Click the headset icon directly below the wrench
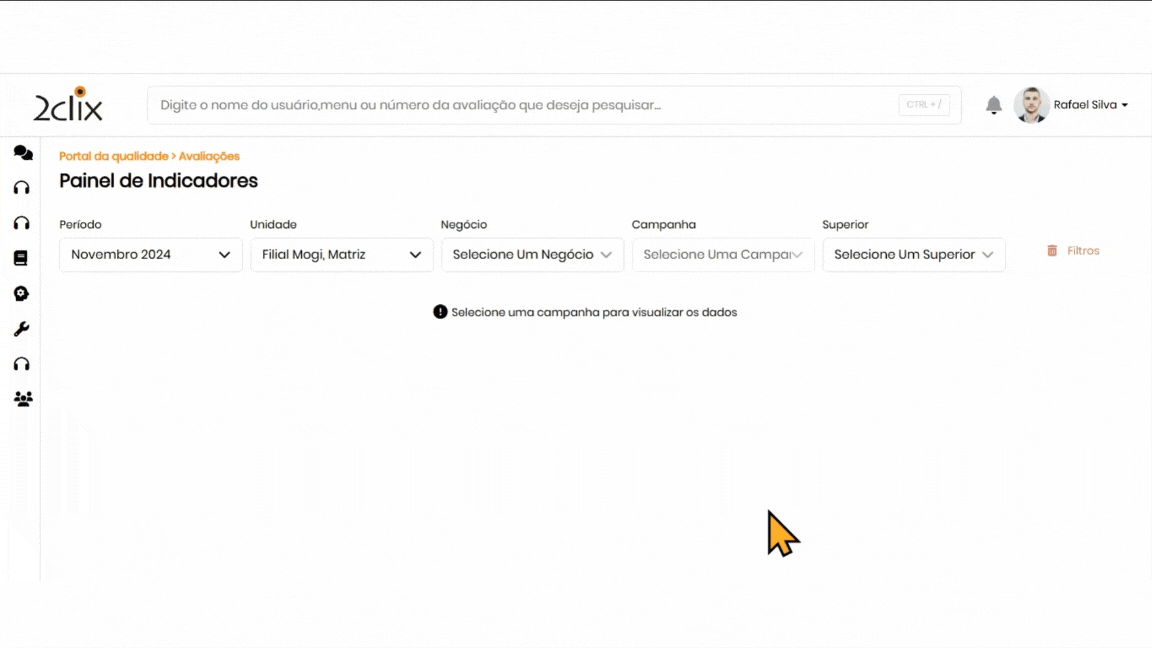This screenshot has height=648, width=1152. 21,364
